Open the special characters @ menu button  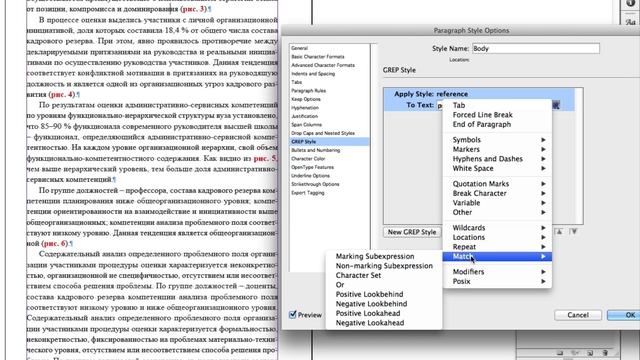click(556, 105)
